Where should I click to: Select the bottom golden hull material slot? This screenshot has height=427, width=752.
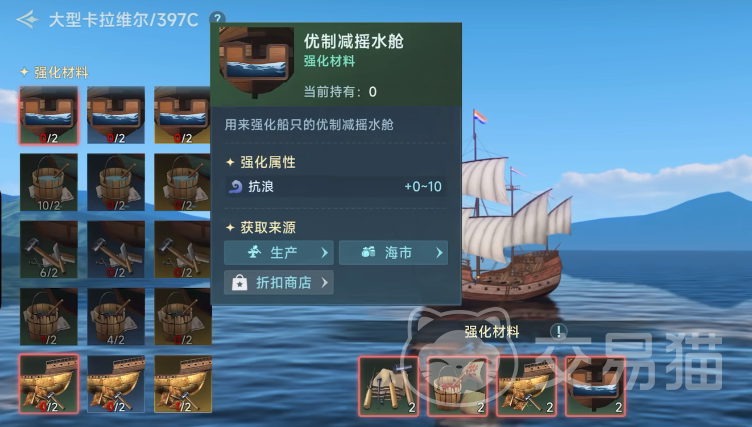pyautogui.click(x=526, y=386)
